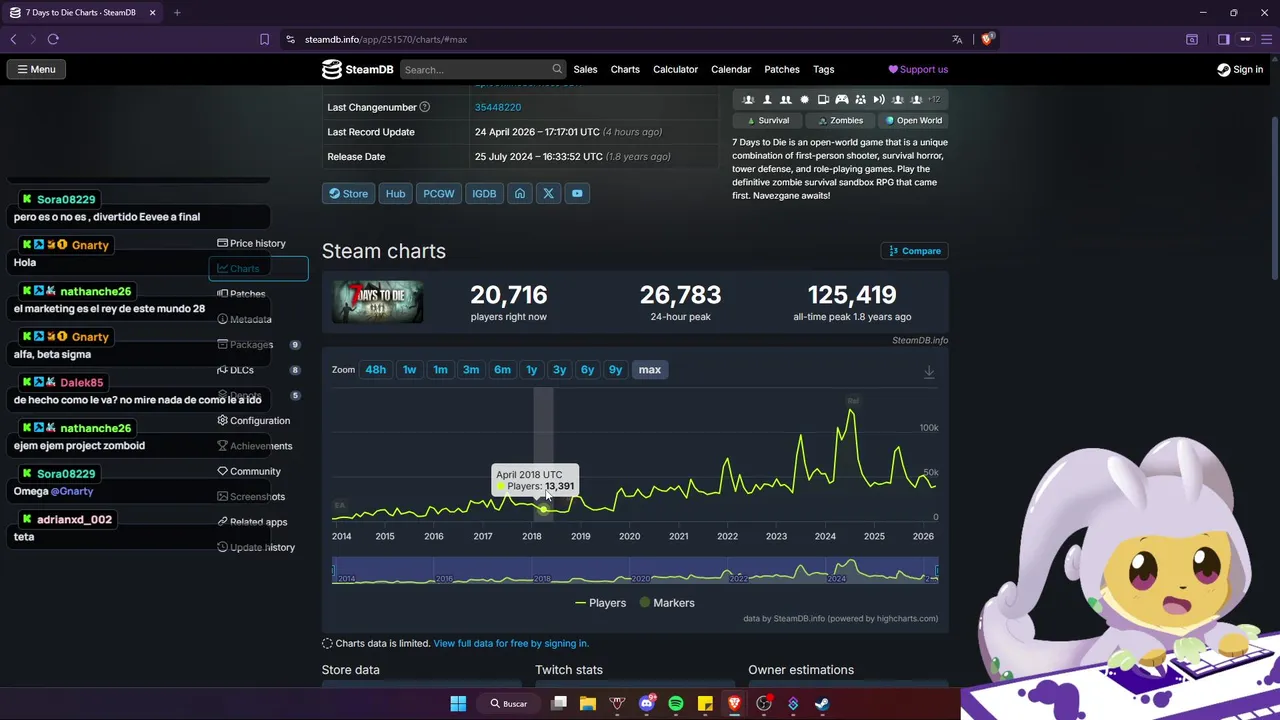Click the homepage house icon
The image size is (1280, 720).
click(x=520, y=194)
